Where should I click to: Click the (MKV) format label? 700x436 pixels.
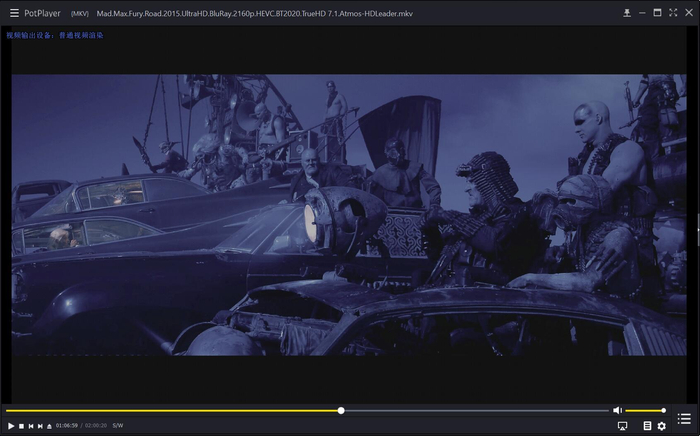point(79,14)
